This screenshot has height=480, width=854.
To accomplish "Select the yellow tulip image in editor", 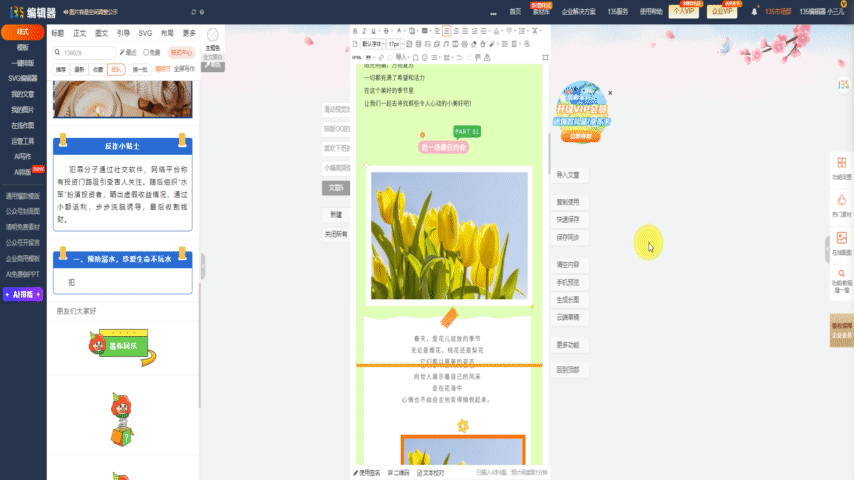I will point(449,235).
